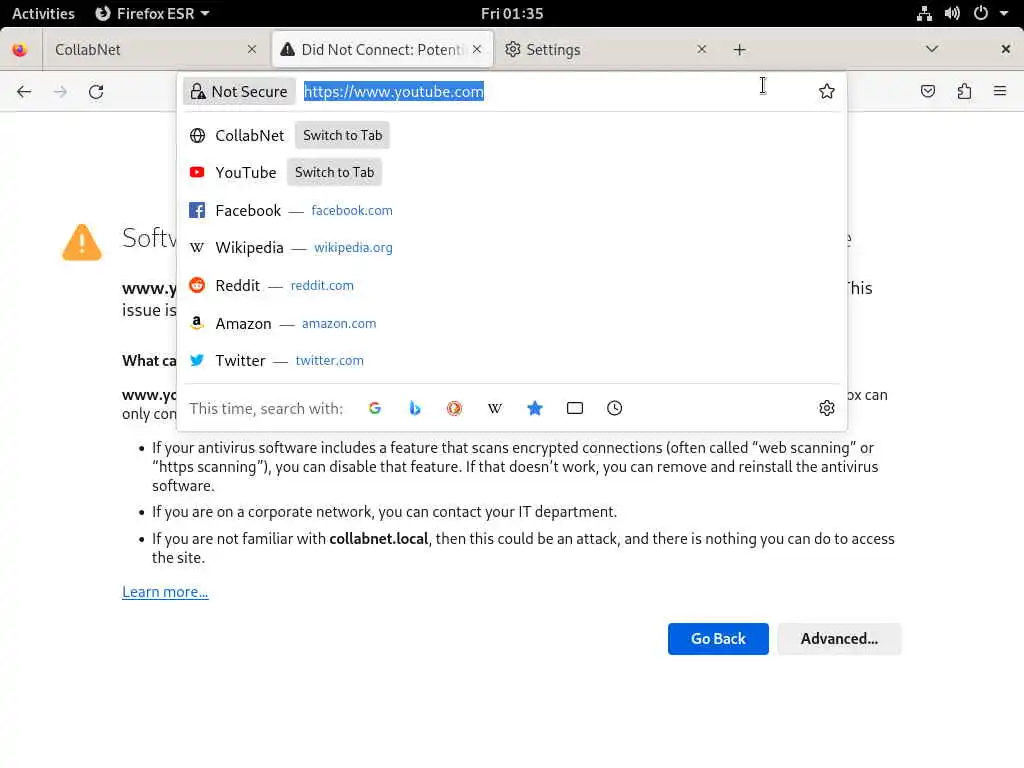Viewport: 1024px width, 768px height.
Task: Reload the current page
Action: coord(96,91)
